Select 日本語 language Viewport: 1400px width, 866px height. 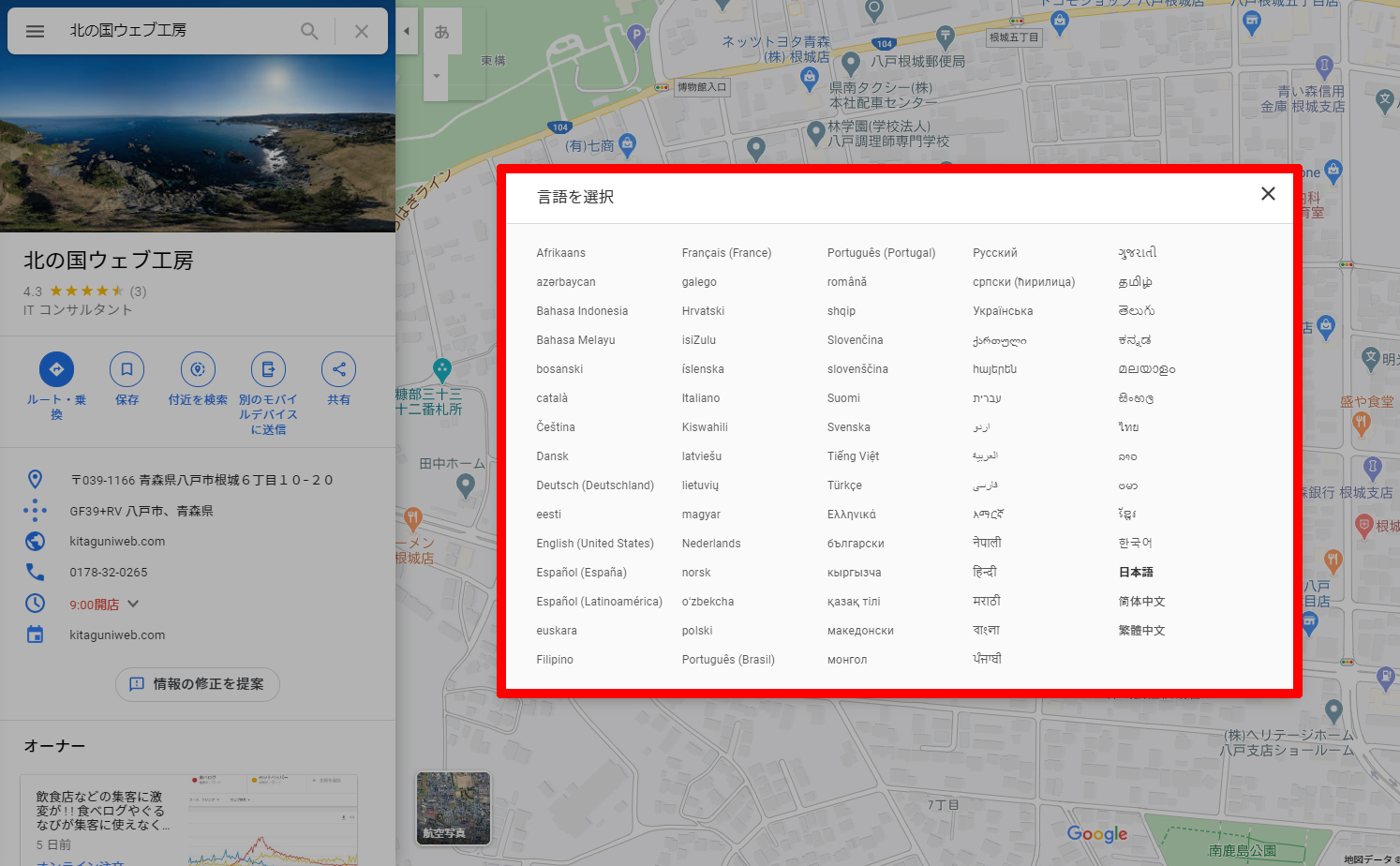pos(1136,573)
